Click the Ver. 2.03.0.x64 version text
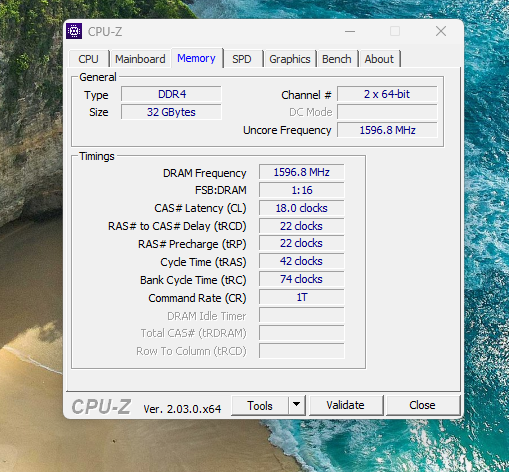 [x=182, y=409]
